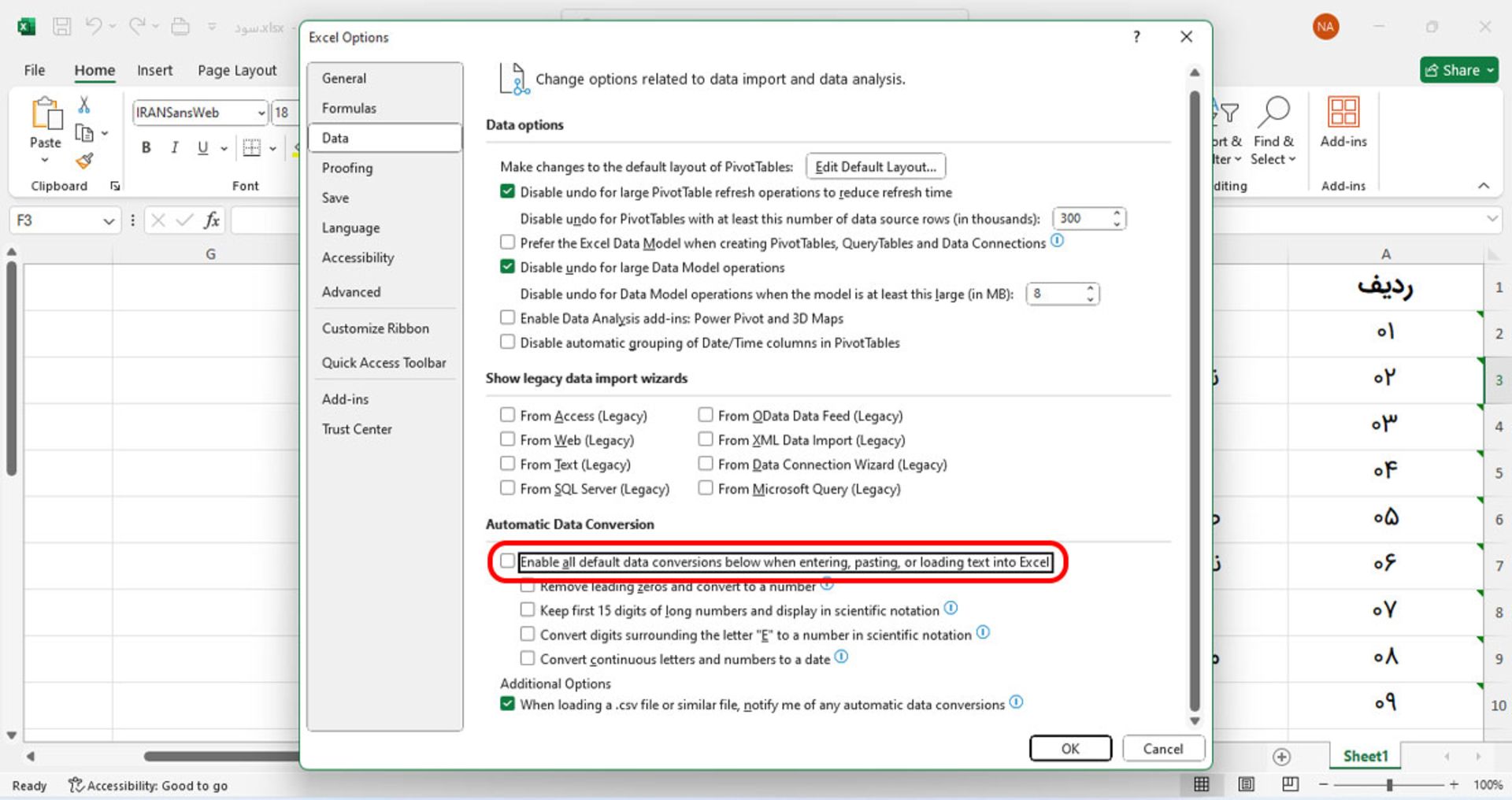Click the Format Painter brush icon

(84, 161)
